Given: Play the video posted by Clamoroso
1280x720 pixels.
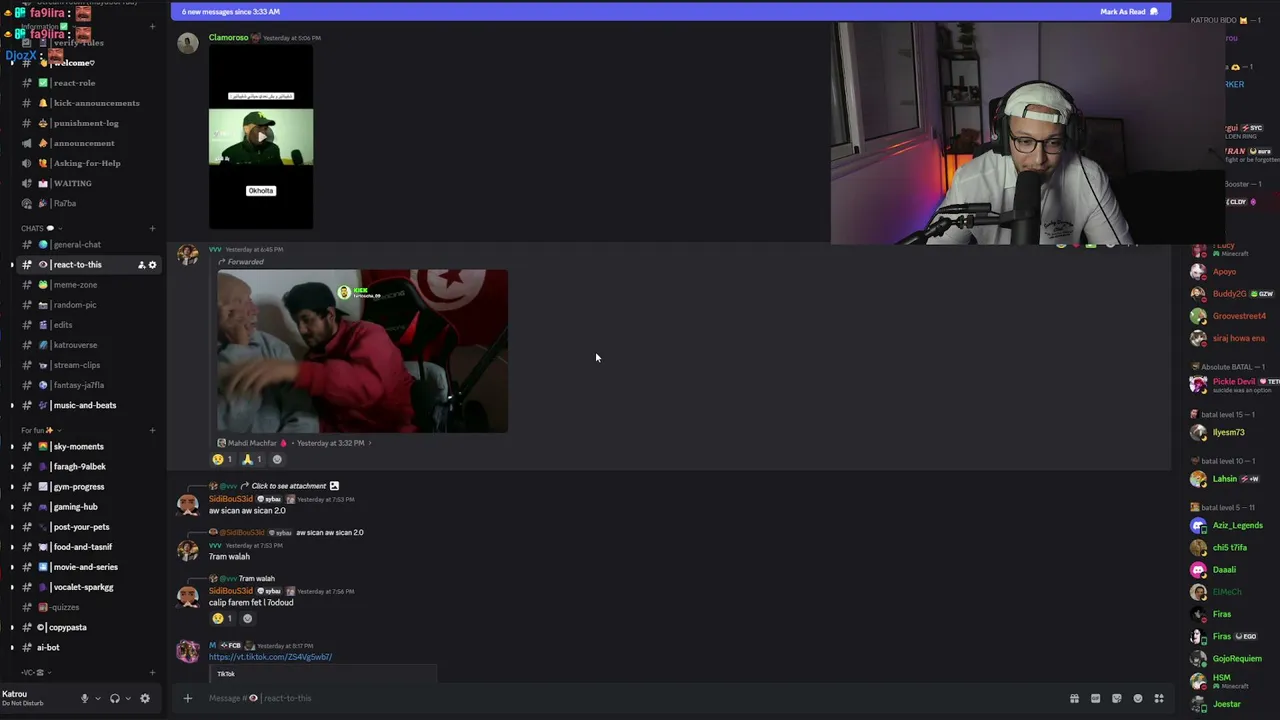Looking at the screenshot, I should [x=261, y=137].
